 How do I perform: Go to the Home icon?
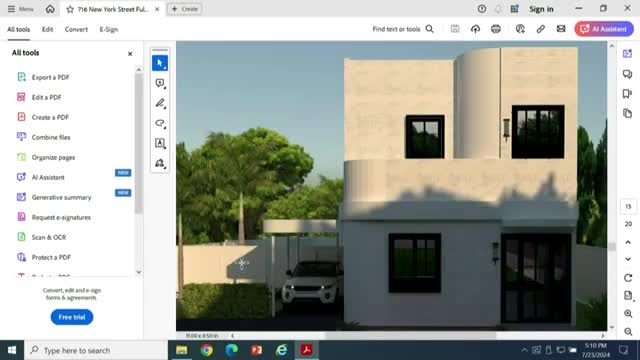(x=50, y=9)
